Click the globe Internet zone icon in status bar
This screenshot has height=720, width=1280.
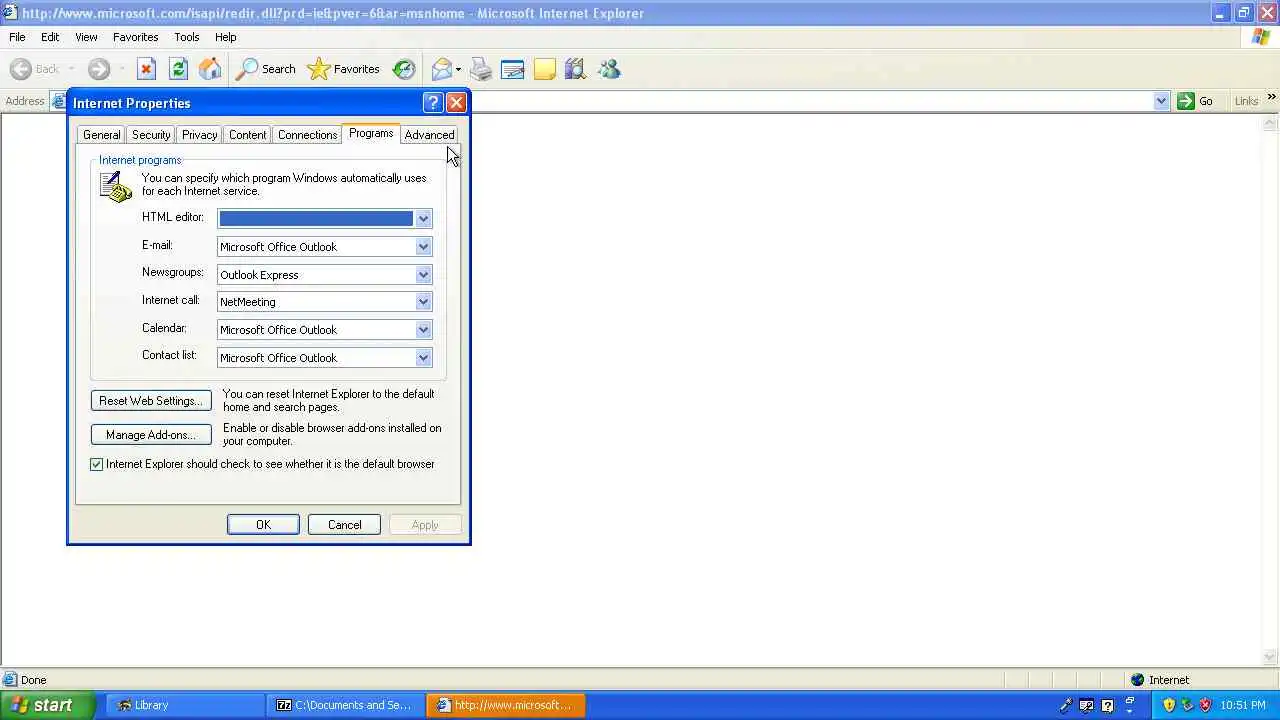[x=1137, y=680]
